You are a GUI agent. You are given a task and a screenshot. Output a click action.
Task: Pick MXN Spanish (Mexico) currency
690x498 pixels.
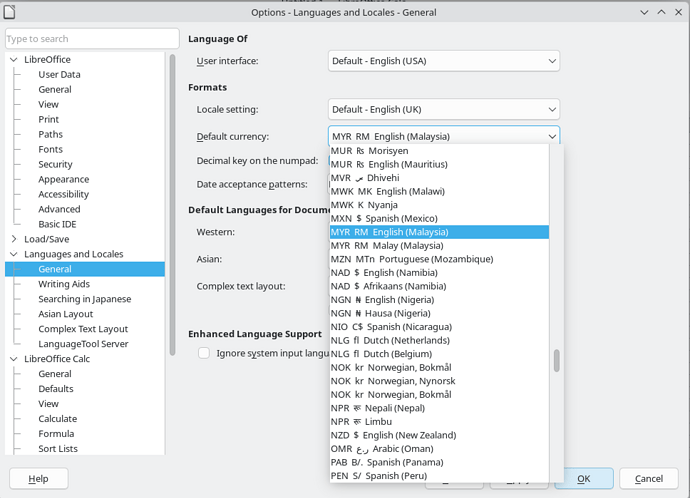point(439,218)
